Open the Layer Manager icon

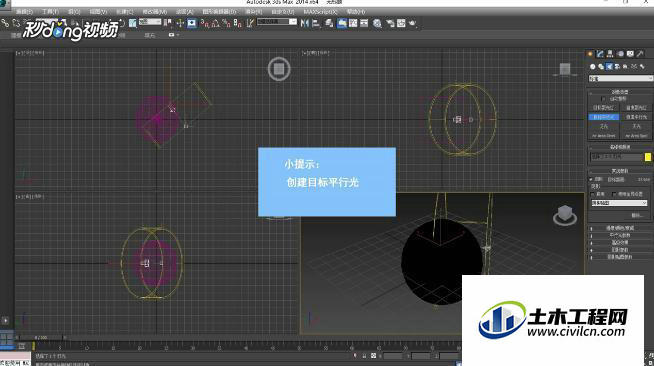click(330, 23)
